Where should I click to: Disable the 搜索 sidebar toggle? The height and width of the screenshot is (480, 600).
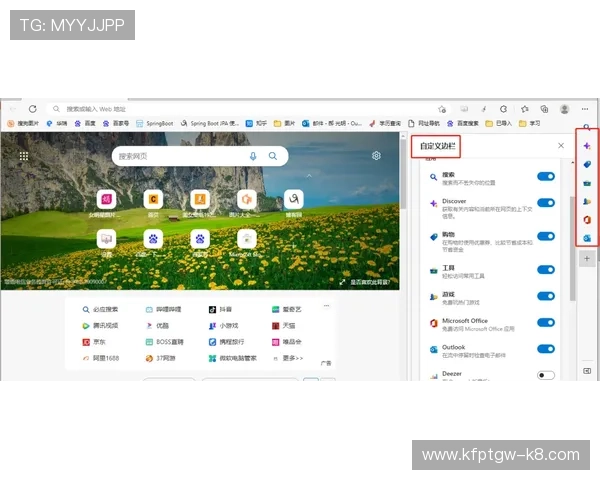(545, 177)
